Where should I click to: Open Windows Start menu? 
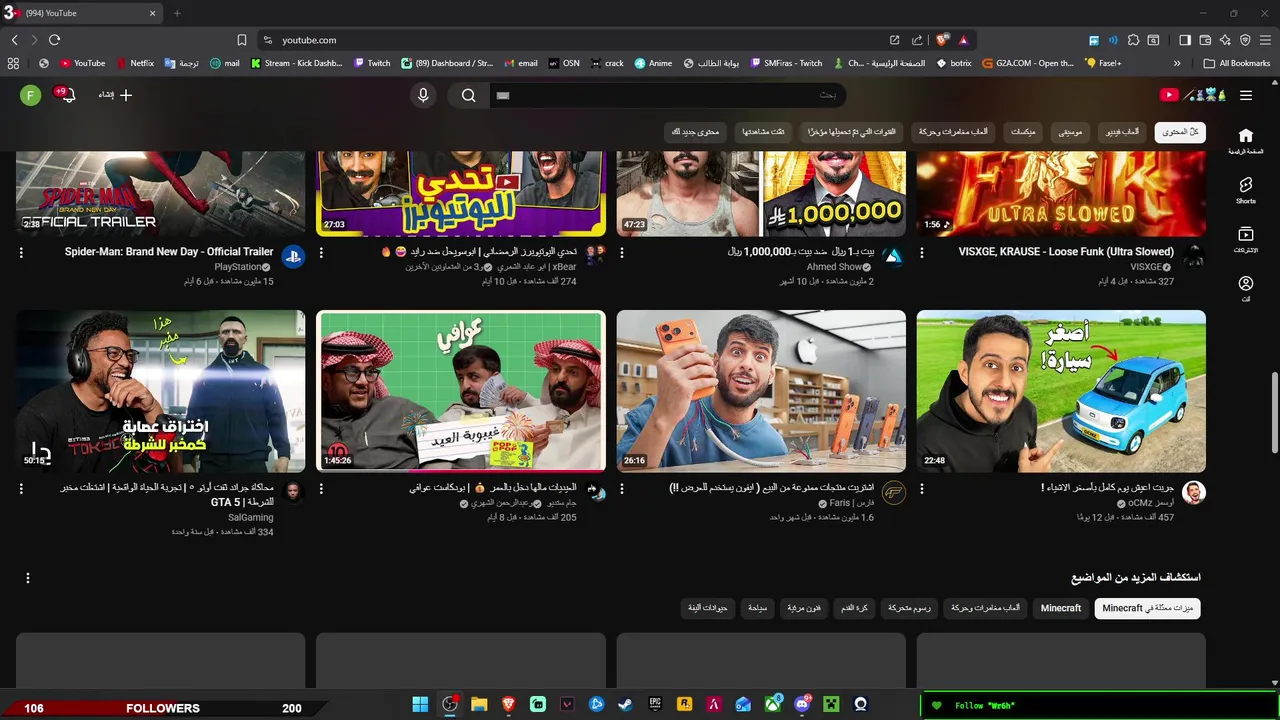tap(421, 705)
